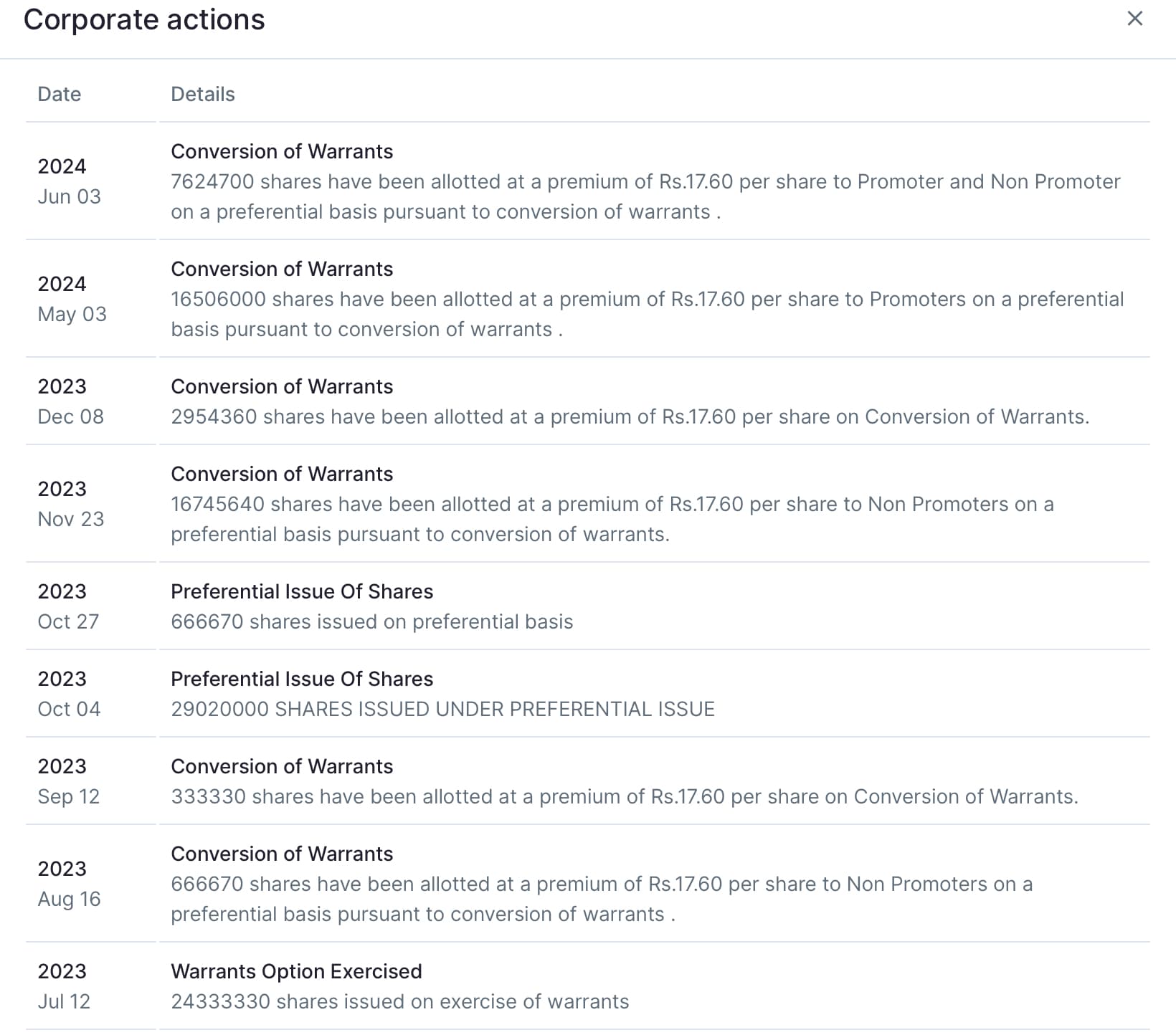Screen dimensions: 1176x1035
Task: Click the Details column header
Action: click(203, 94)
